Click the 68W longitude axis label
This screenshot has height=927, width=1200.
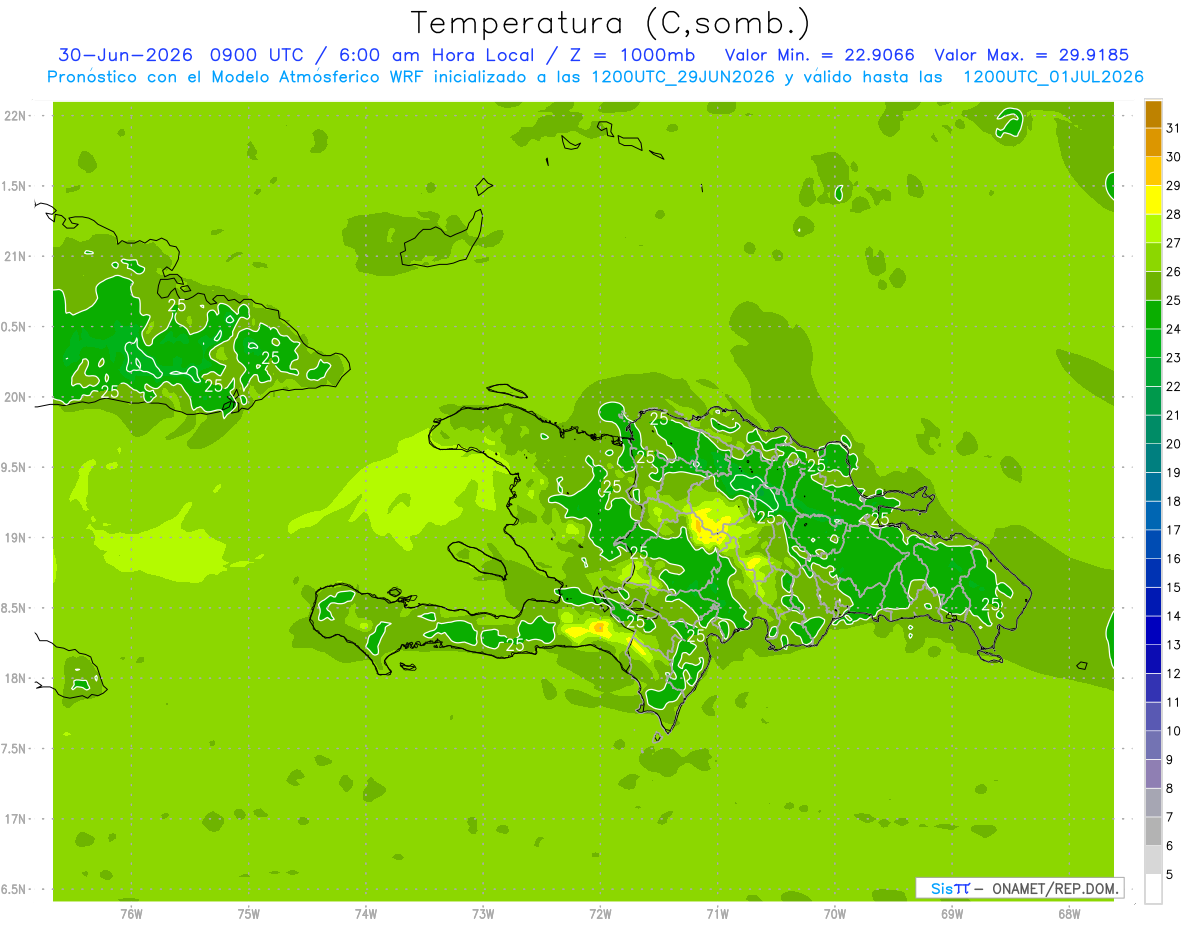pyautogui.click(x=1069, y=914)
